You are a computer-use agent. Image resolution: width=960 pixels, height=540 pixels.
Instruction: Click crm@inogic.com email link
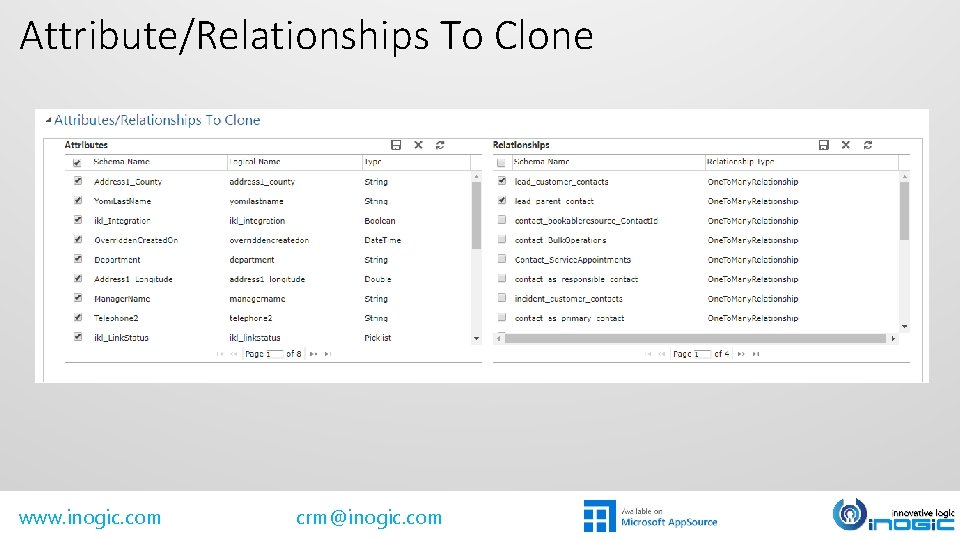click(369, 518)
